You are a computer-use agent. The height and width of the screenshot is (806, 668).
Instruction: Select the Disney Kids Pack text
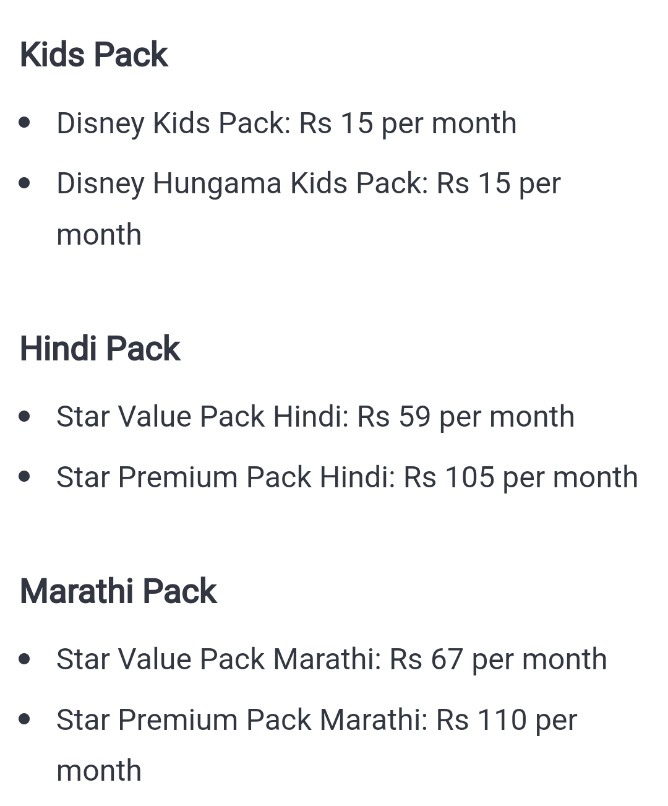172,124
